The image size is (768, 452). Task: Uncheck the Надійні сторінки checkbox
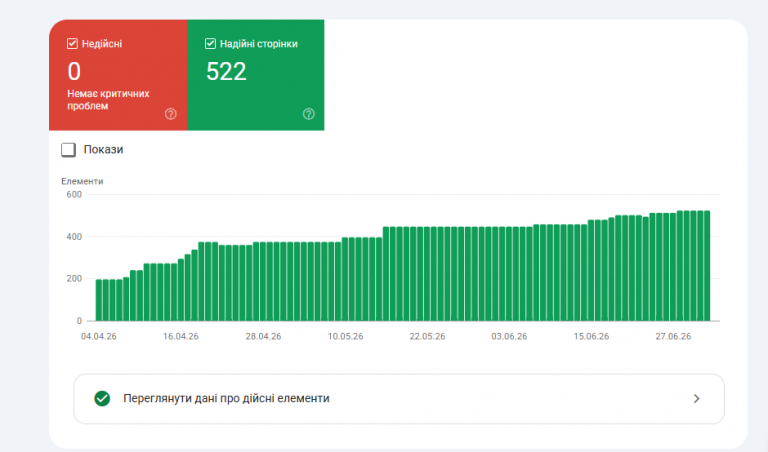[210, 44]
